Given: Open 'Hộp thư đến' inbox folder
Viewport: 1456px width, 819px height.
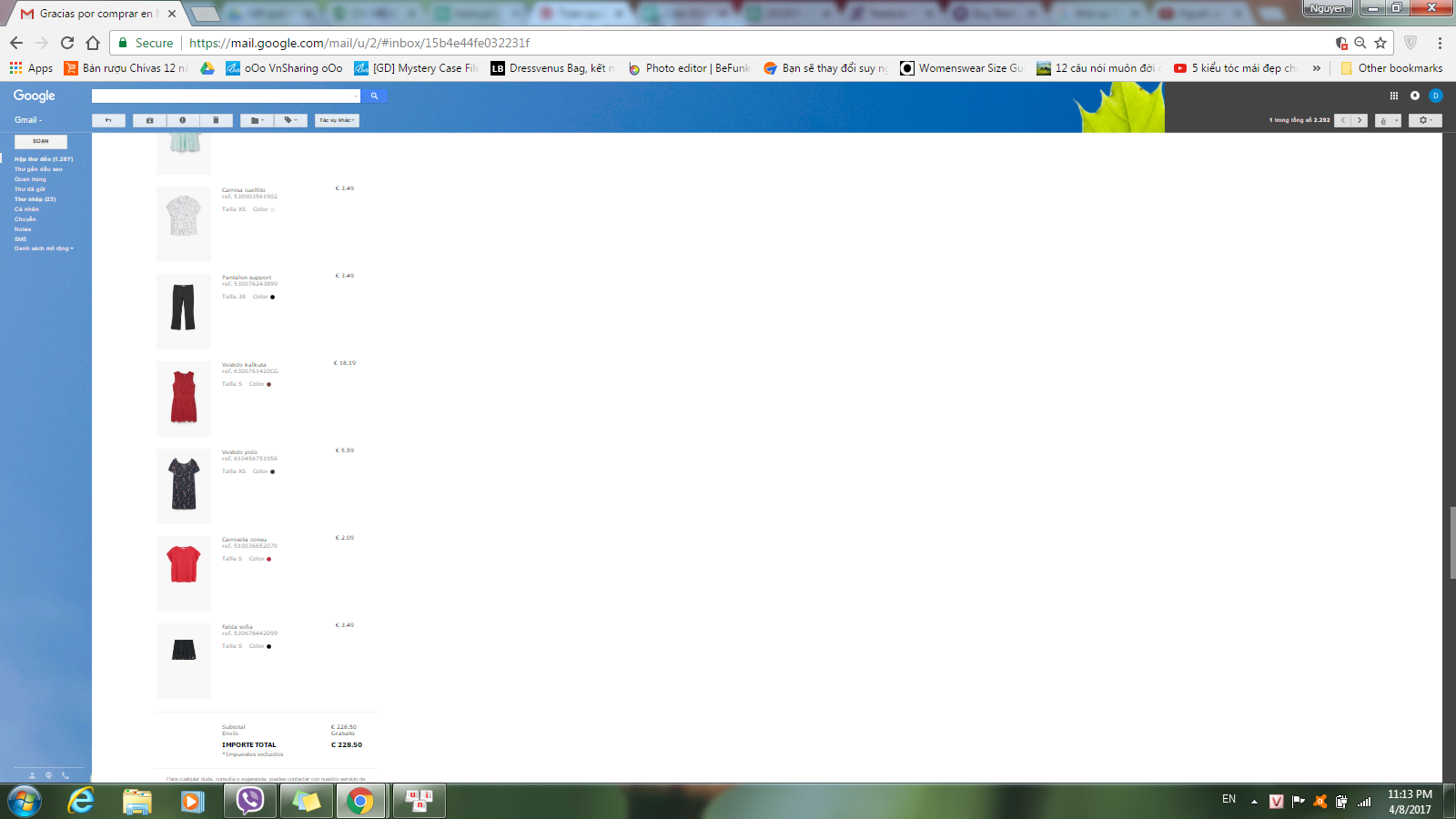Looking at the screenshot, I should [x=43, y=159].
